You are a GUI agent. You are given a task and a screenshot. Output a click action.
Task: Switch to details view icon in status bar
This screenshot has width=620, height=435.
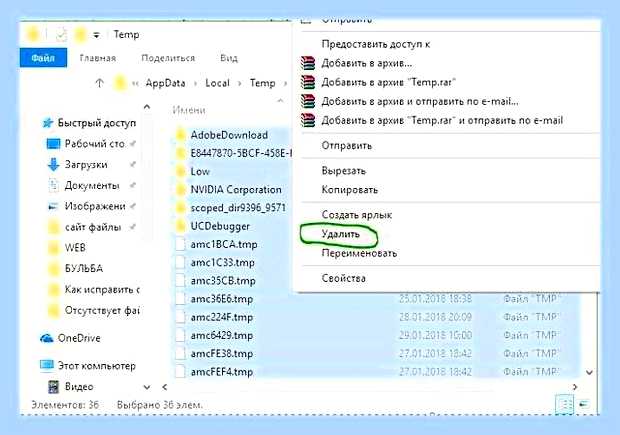click(x=565, y=404)
